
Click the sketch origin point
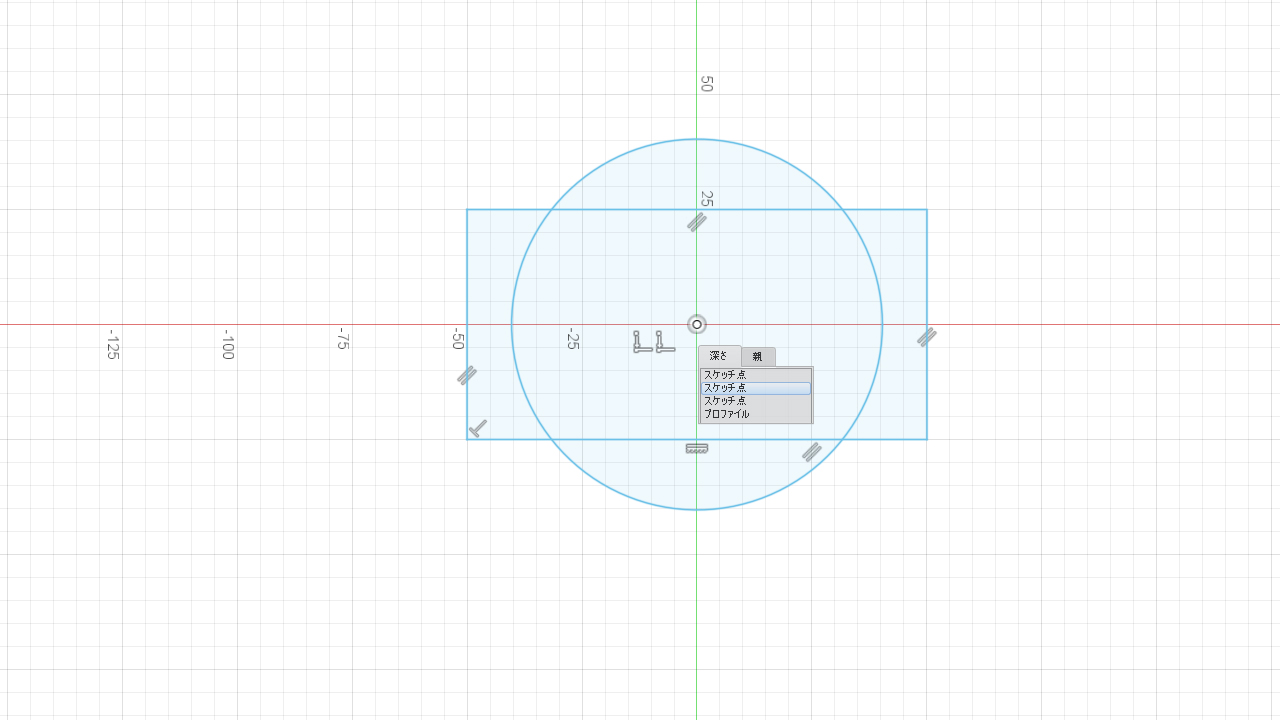coord(697,324)
